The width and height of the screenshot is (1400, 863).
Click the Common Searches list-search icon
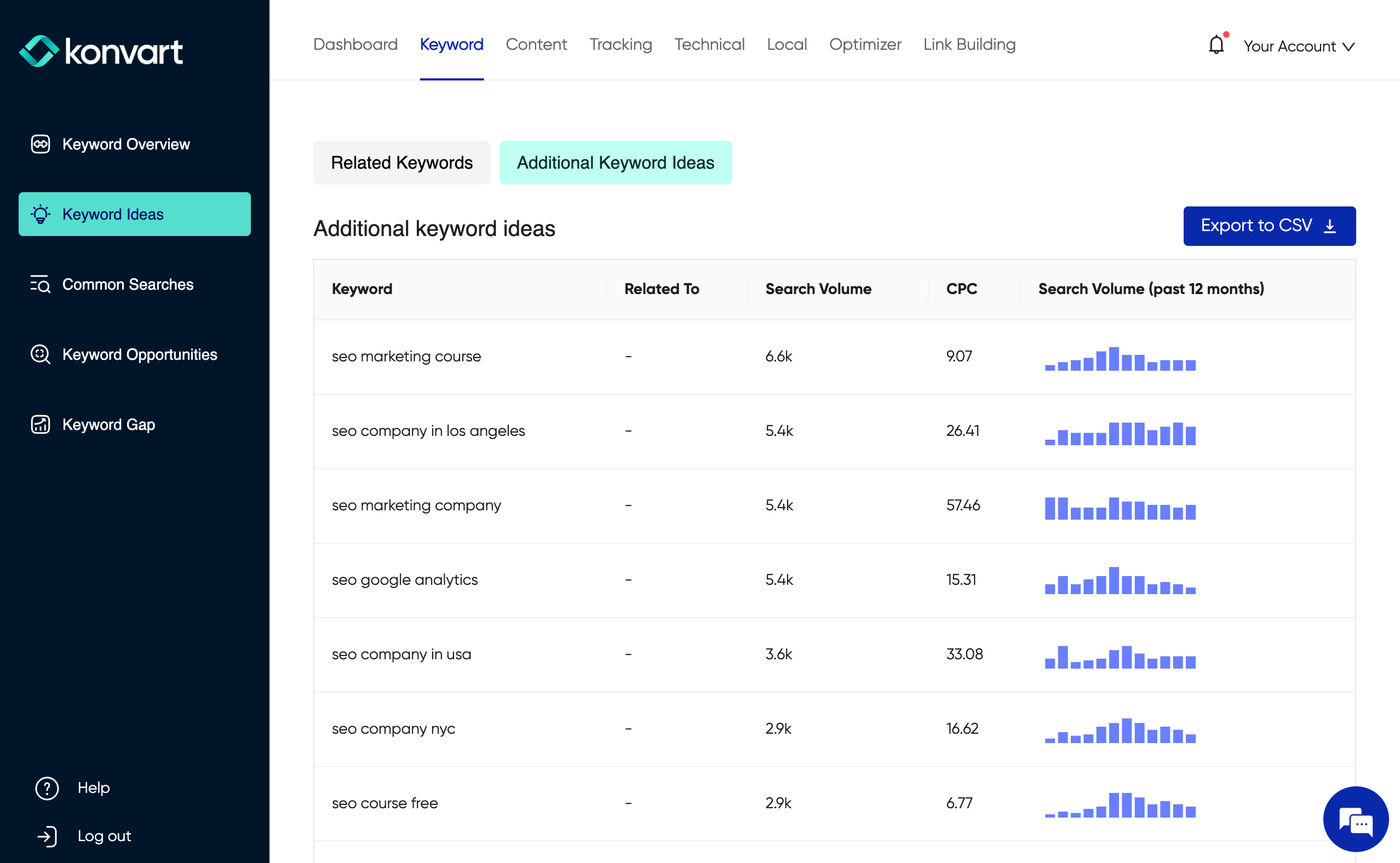(x=41, y=284)
